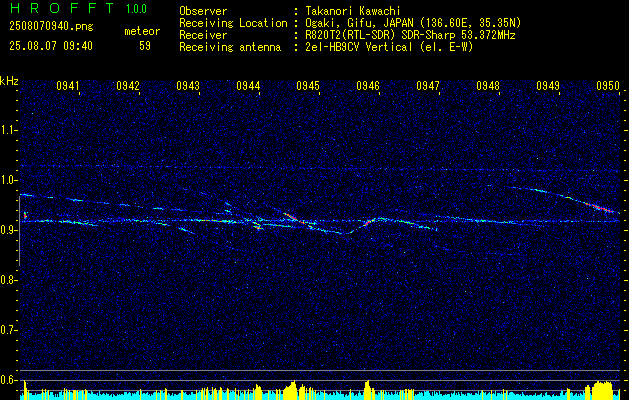The height and width of the screenshot is (400, 629).
Task: Click the 0942 time marker
Action: [128, 85]
